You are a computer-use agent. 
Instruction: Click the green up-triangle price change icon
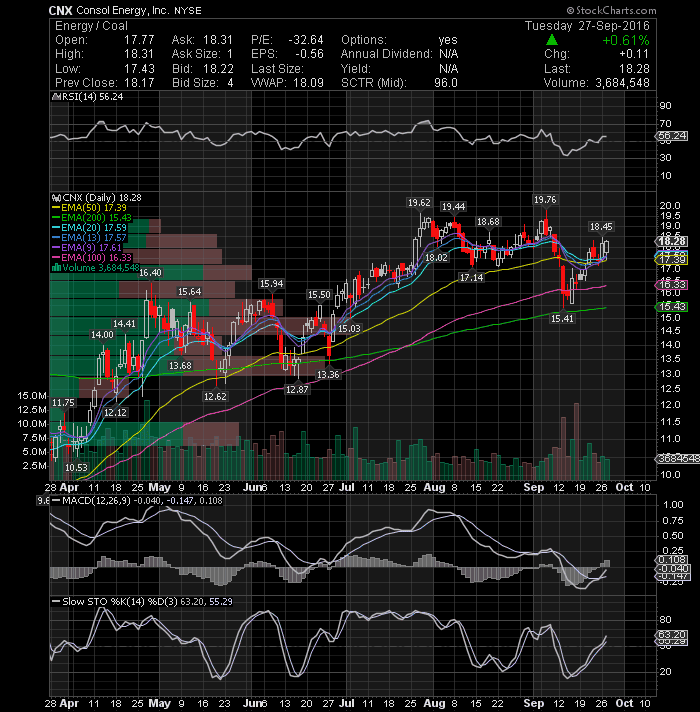552,40
